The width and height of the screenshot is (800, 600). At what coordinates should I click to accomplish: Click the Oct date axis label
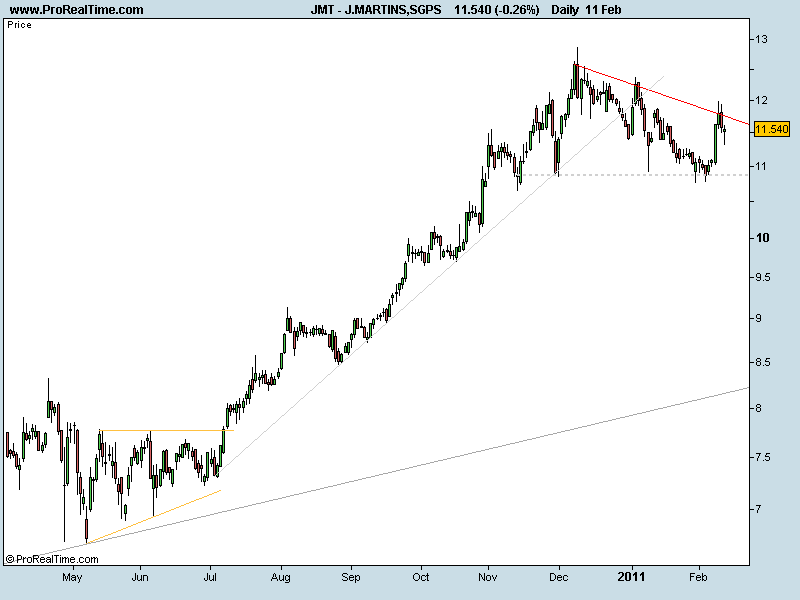(421, 578)
